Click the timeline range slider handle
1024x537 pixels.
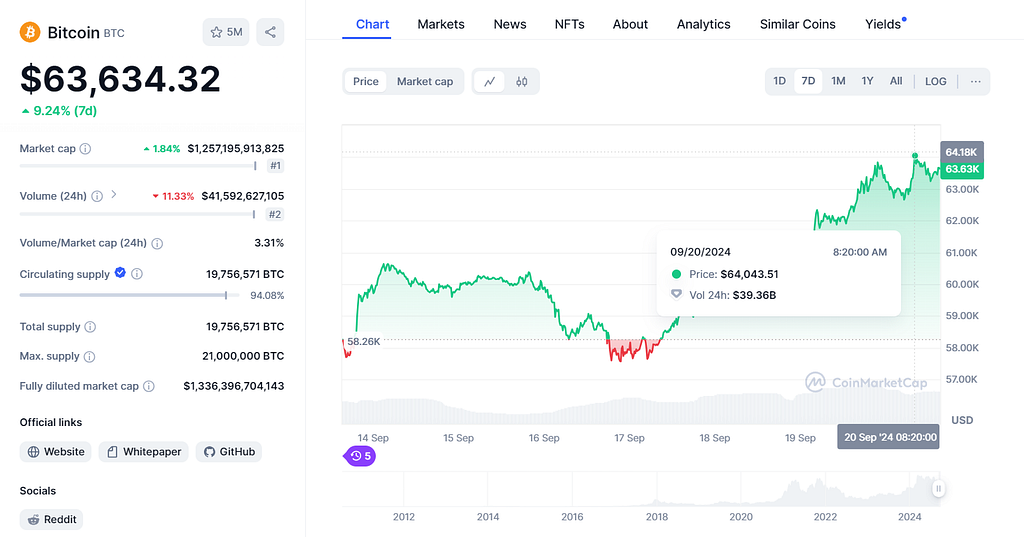click(x=938, y=489)
